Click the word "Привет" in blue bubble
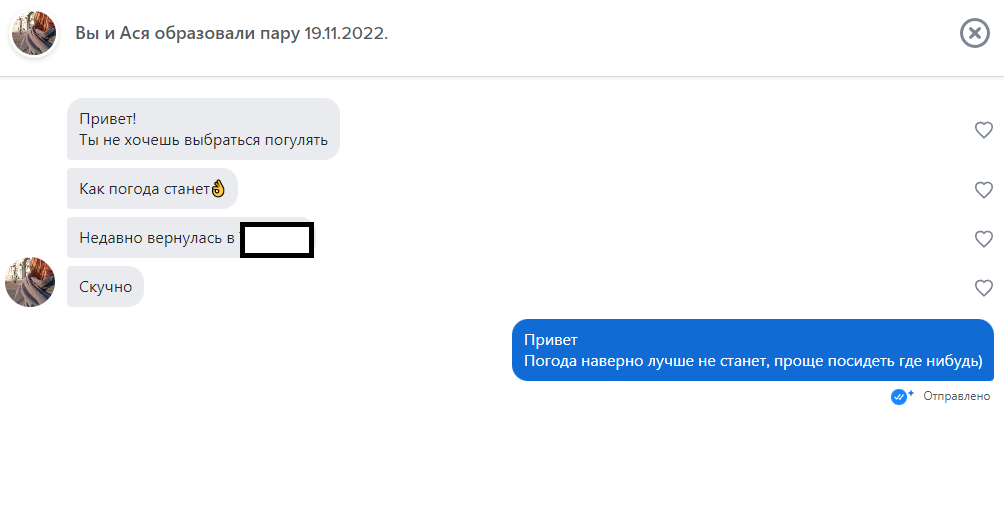The height and width of the screenshot is (524, 1004). (x=551, y=339)
